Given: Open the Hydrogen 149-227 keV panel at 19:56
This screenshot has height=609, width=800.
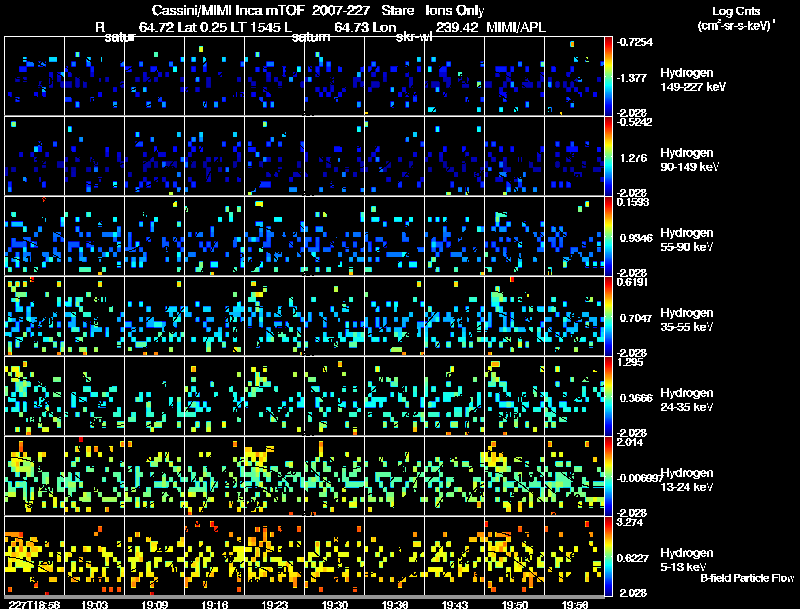Looking at the screenshot, I should click(574, 76).
